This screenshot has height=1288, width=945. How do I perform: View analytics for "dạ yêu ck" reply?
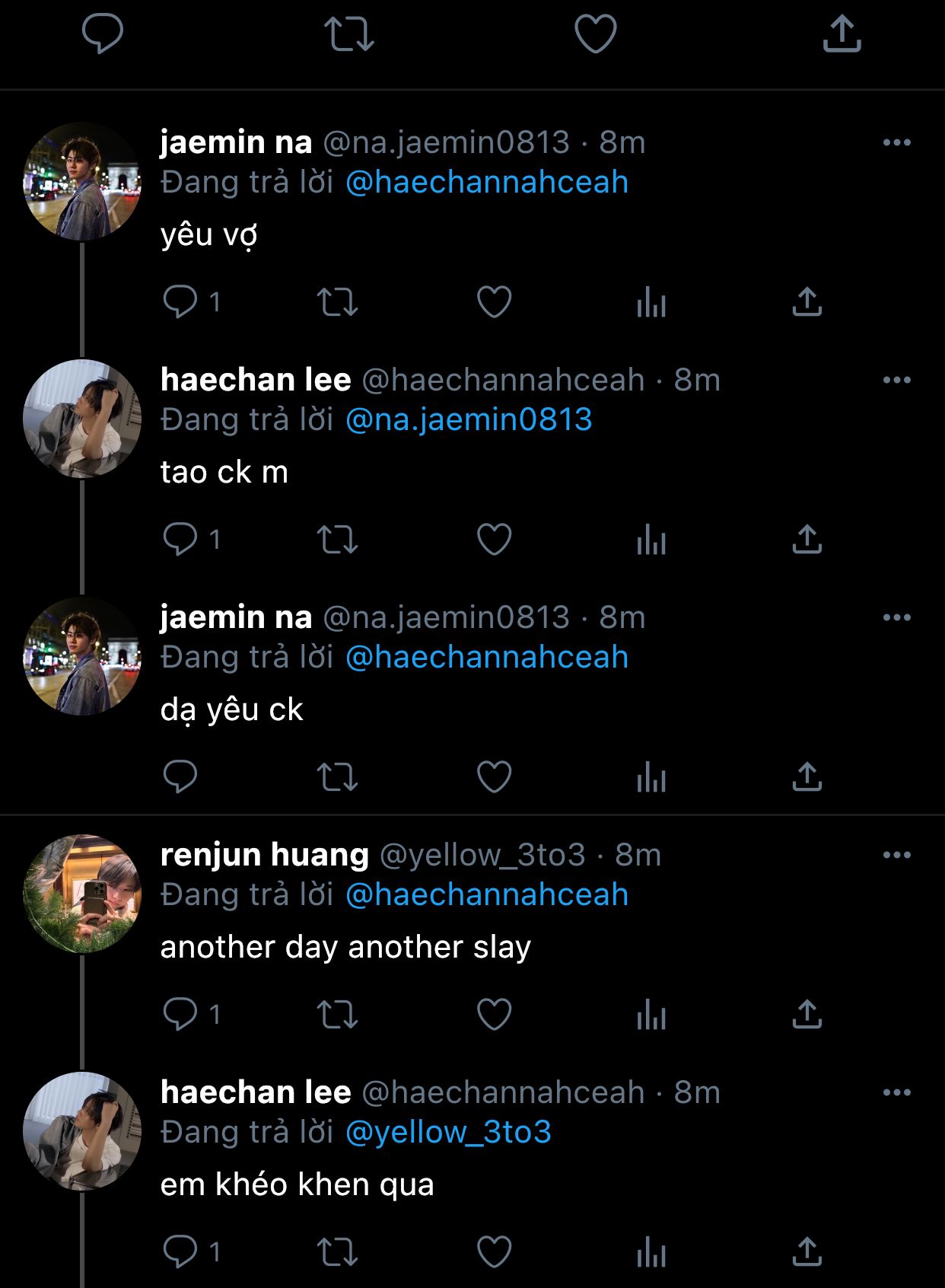[x=651, y=777]
